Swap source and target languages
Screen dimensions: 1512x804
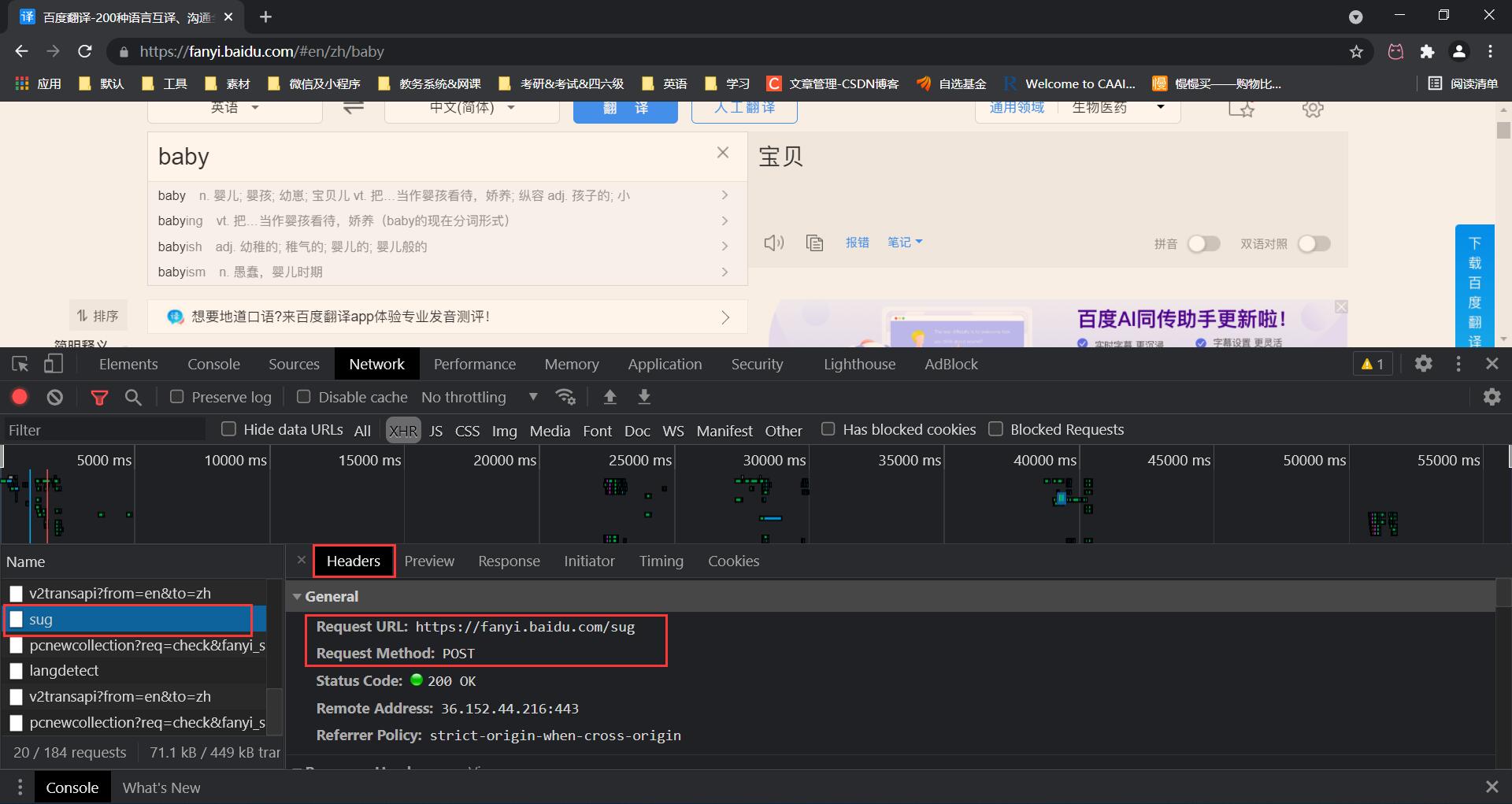click(x=354, y=107)
